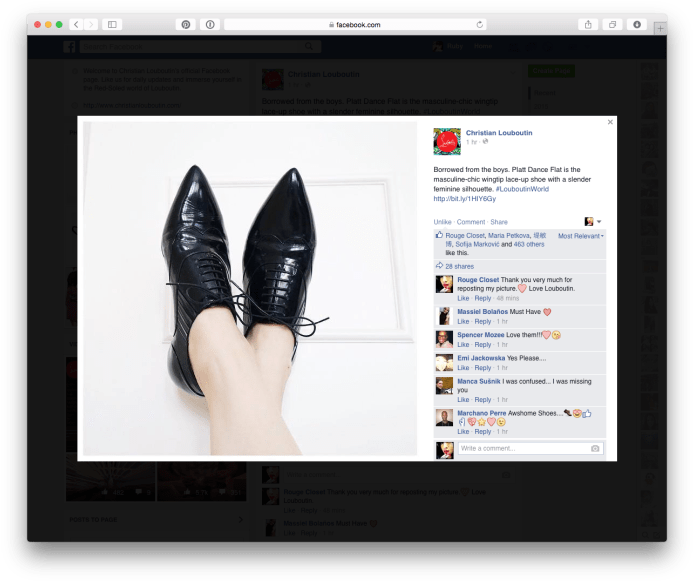Unlike the Louboutin post

(442, 222)
